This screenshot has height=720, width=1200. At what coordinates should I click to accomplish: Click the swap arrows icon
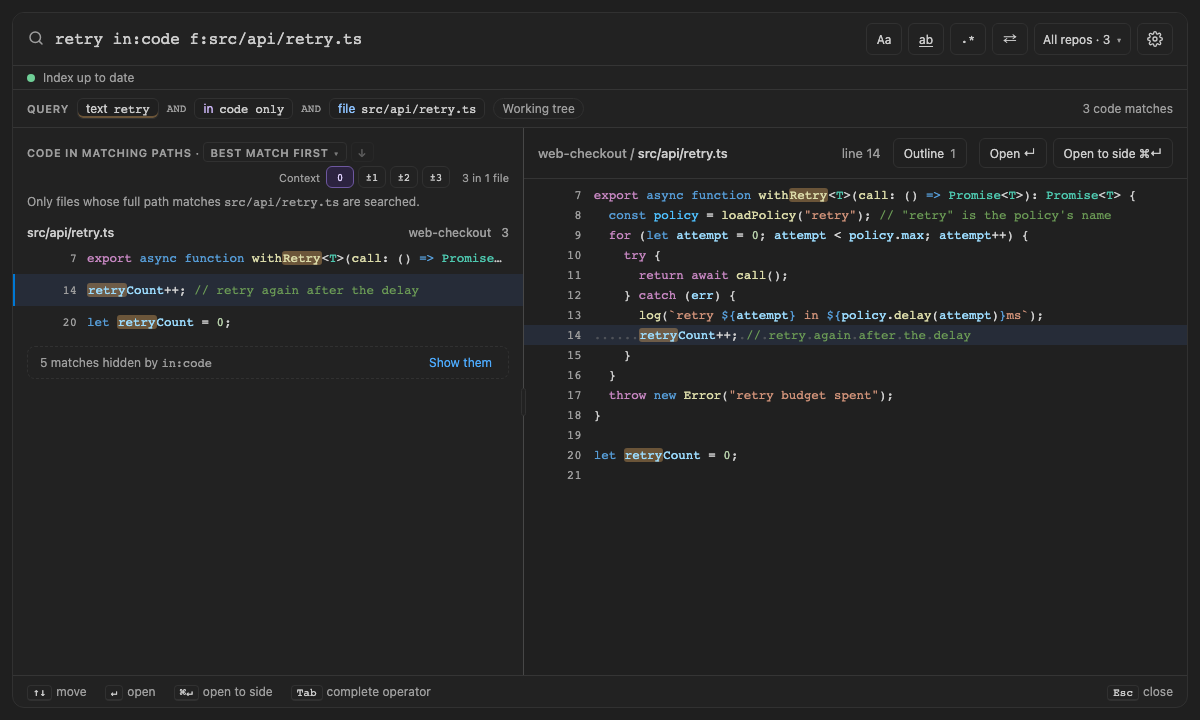[x=1010, y=39]
